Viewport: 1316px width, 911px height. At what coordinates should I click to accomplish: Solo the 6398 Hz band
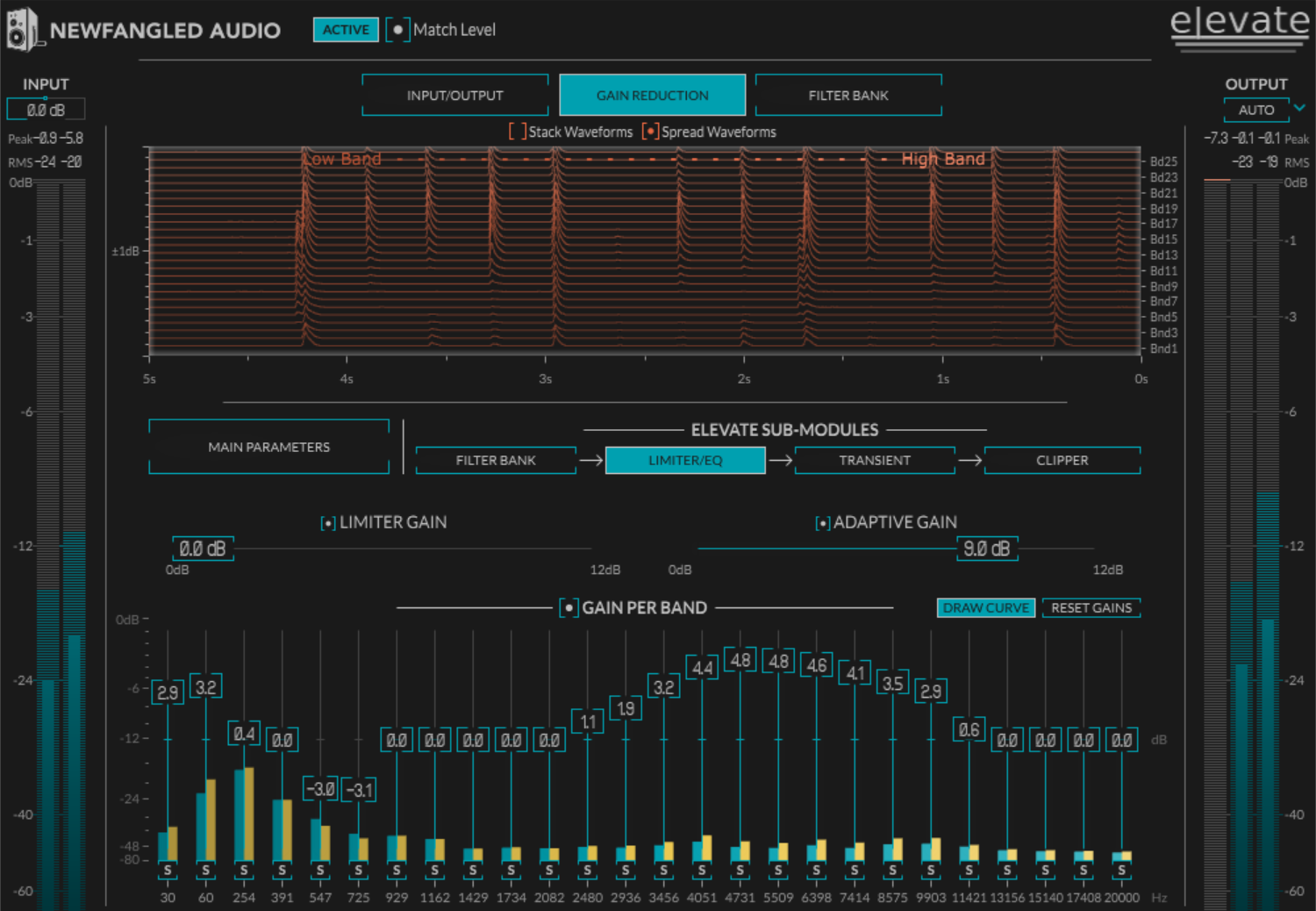(x=816, y=871)
